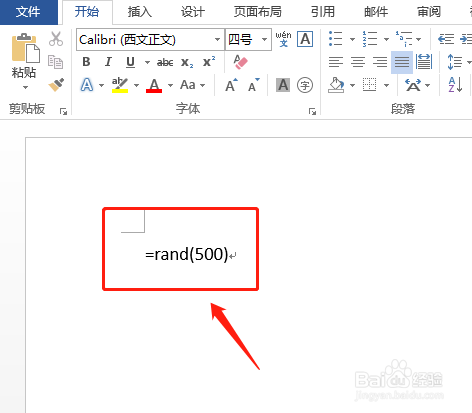Apply character border icon

305,39
